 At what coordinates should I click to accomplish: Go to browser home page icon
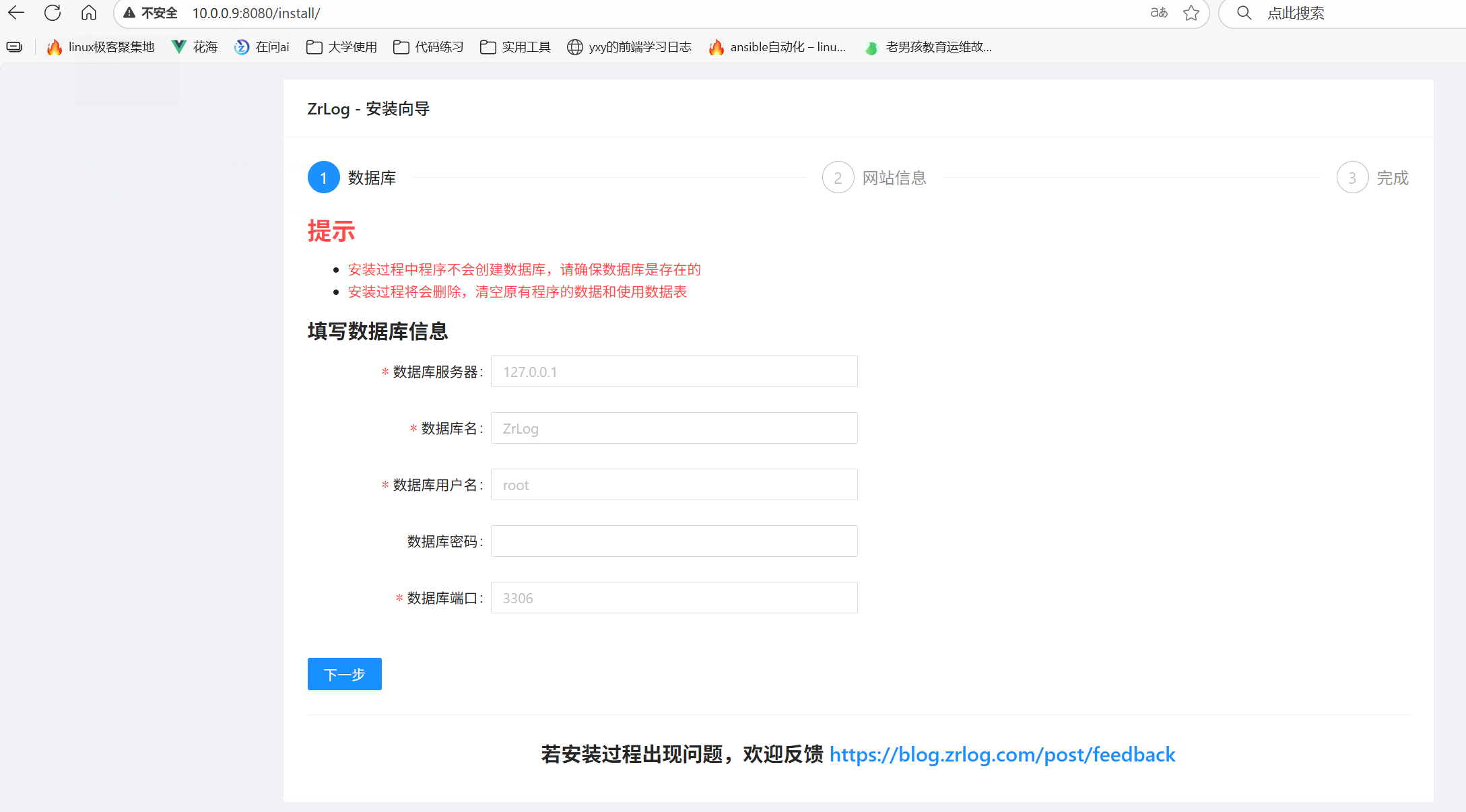pos(89,13)
